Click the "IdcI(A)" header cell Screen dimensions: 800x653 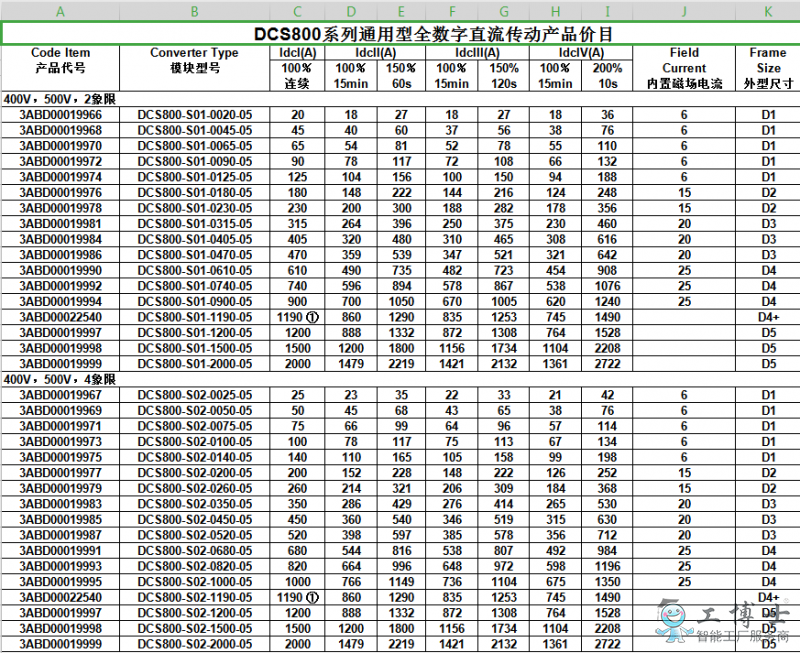tap(297, 53)
